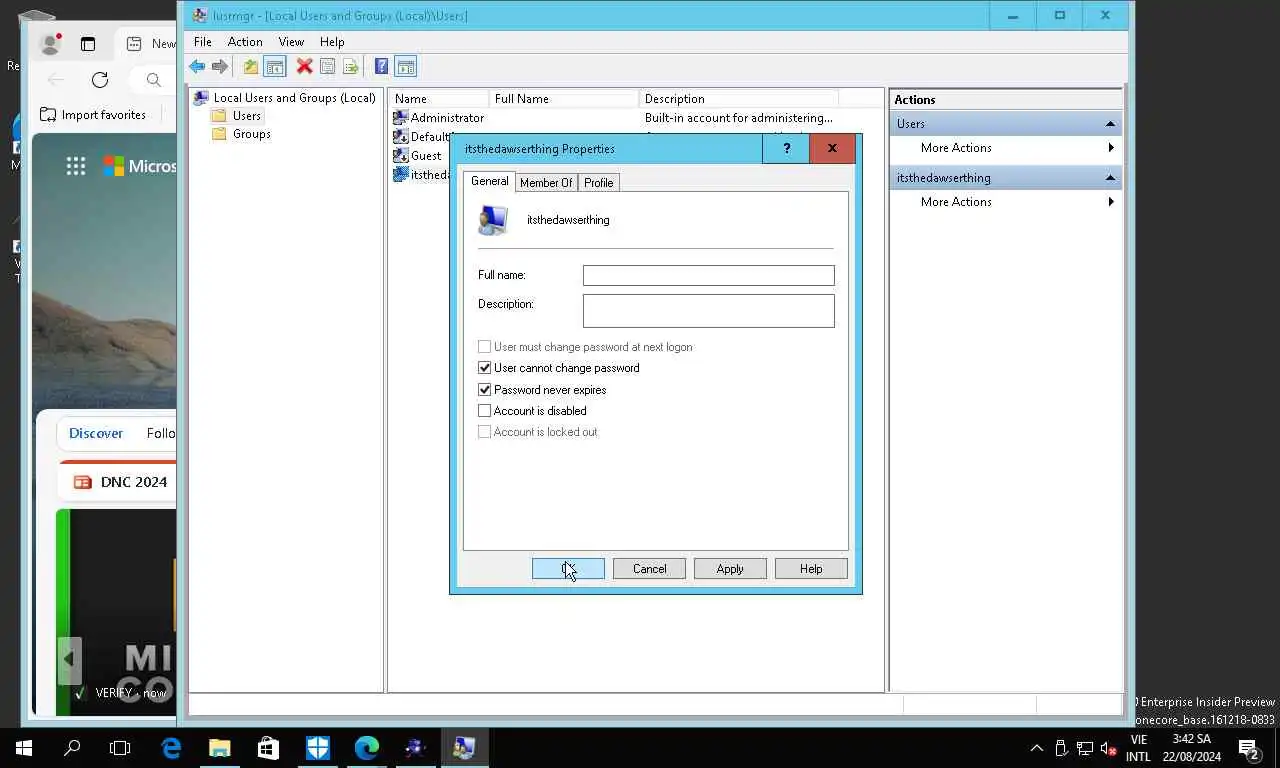Click Import favorites in Edge

[x=93, y=115]
